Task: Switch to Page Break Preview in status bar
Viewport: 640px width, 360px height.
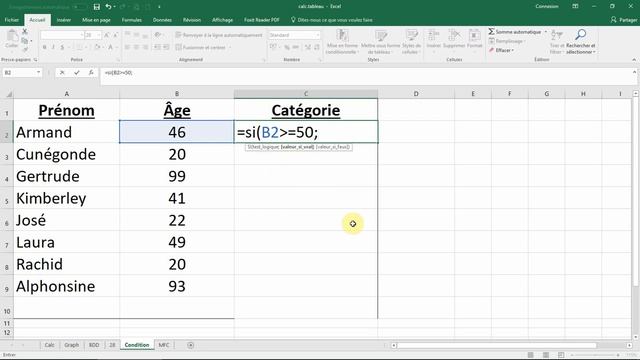Action: pyautogui.click(x=561, y=355)
